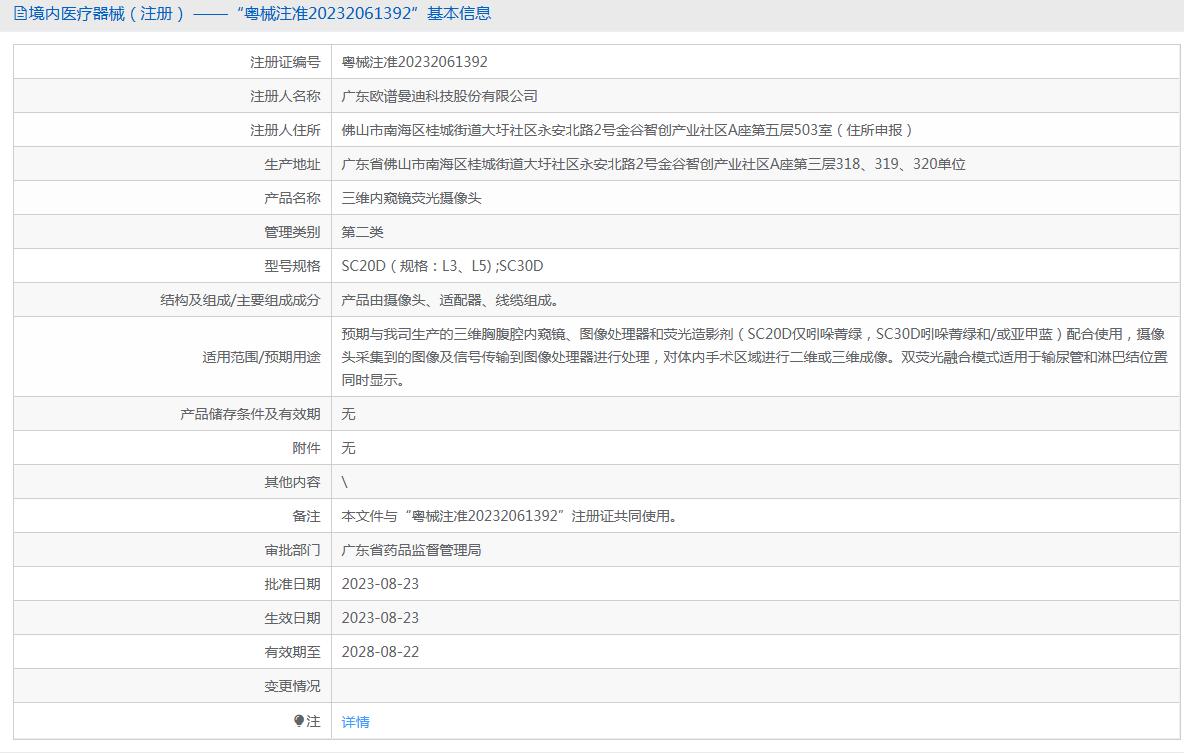Select the 第二类 management class value

[x=362, y=232]
